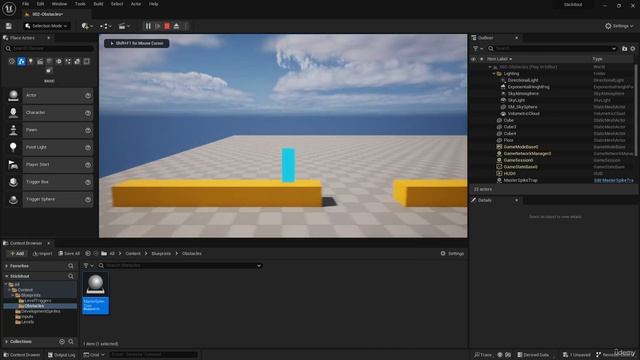Image resolution: width=640 pixels, height=360 pixels.
Task: Click the Edit MasterSpikeTrap link
Action: 613,180
